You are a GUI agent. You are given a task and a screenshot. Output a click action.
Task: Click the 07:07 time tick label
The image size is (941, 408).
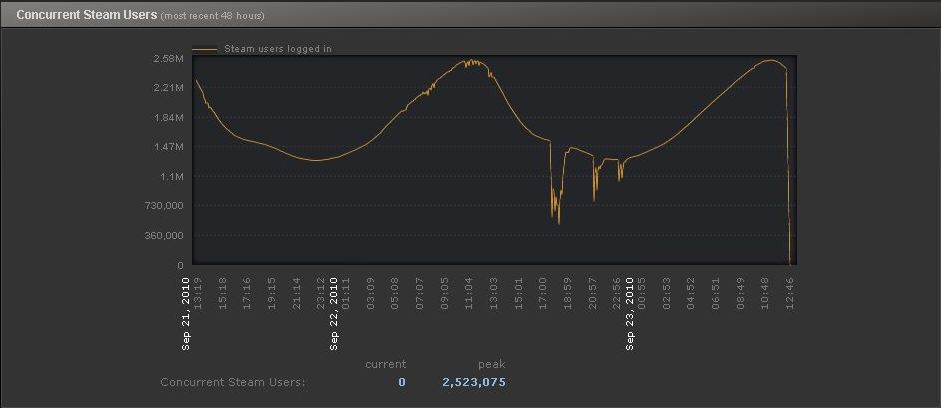point(419,293)
